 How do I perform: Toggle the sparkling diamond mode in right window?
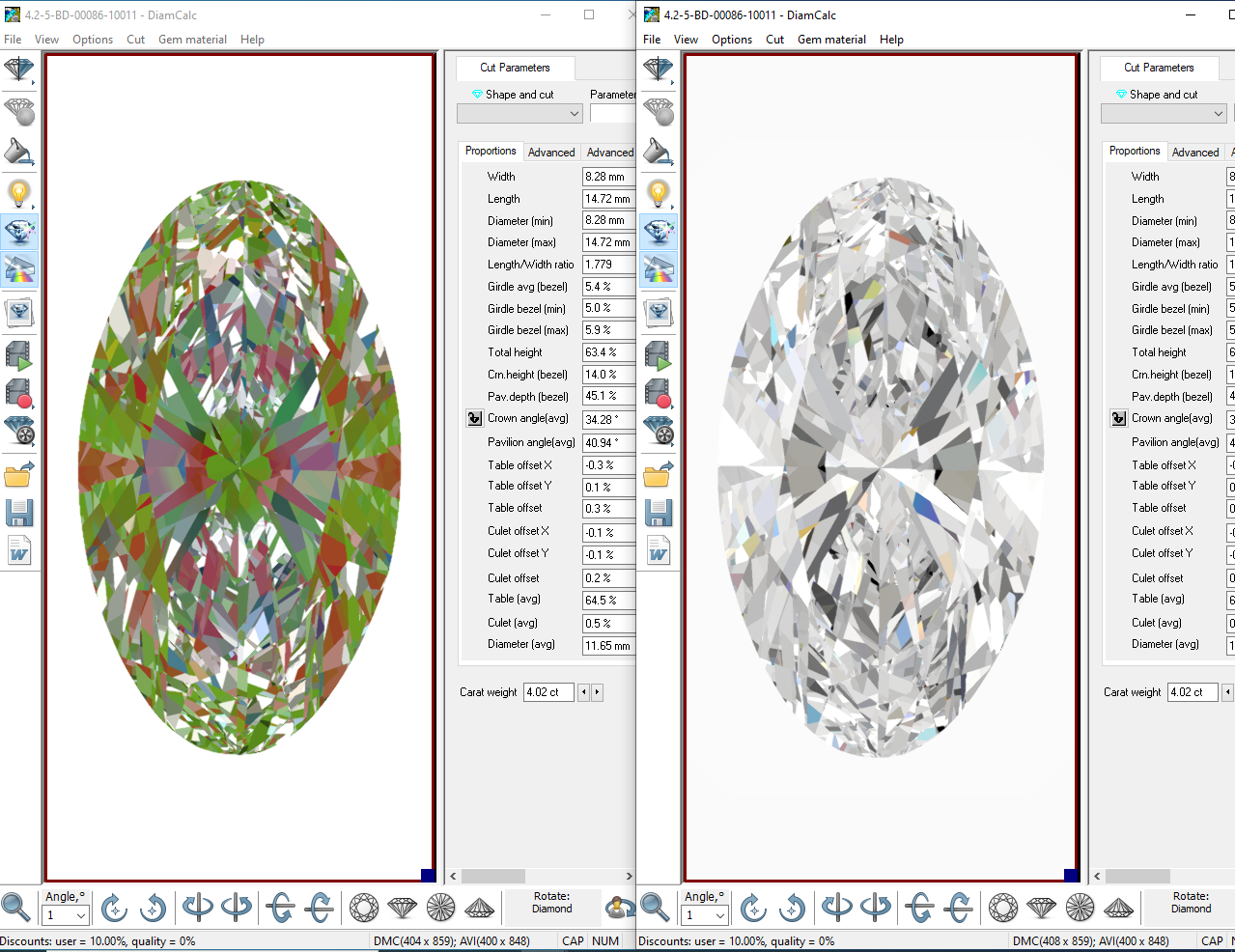[659, 232]
